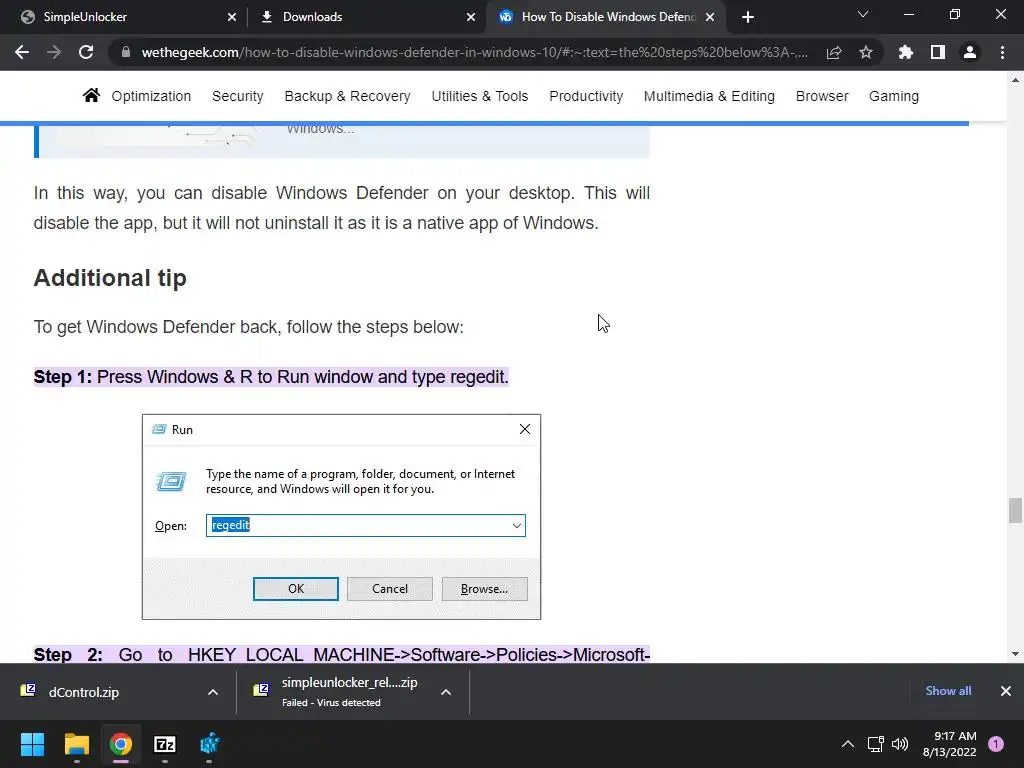Viewport: 1024px width, 768px height.
Task: Close the SimpleUnlocker tab
Action: click(x=232, y=17)
